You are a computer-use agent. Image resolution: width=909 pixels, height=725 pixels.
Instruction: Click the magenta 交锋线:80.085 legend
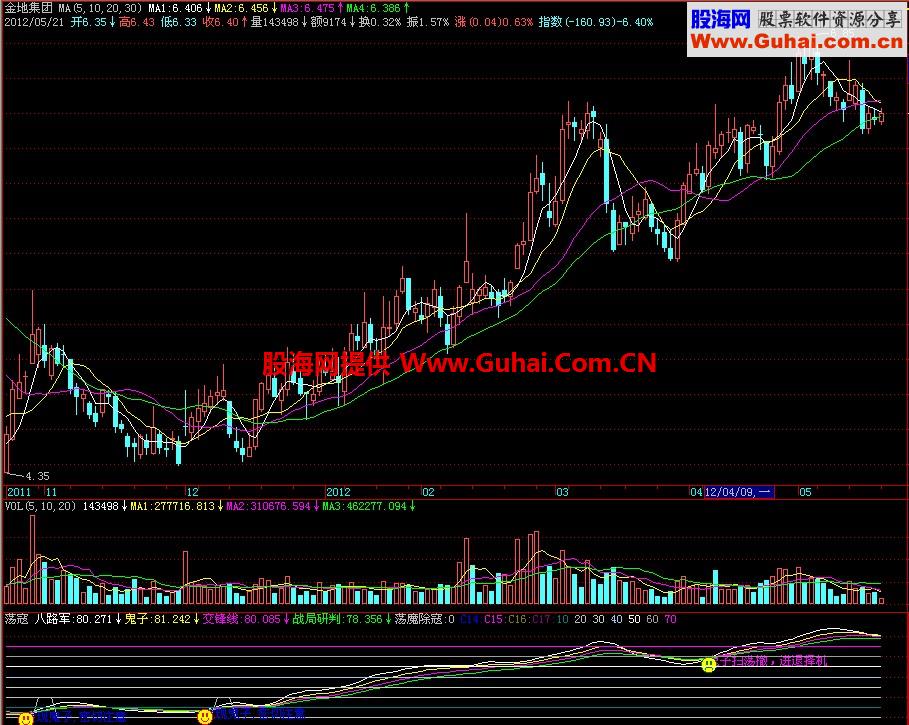point(241,620)
